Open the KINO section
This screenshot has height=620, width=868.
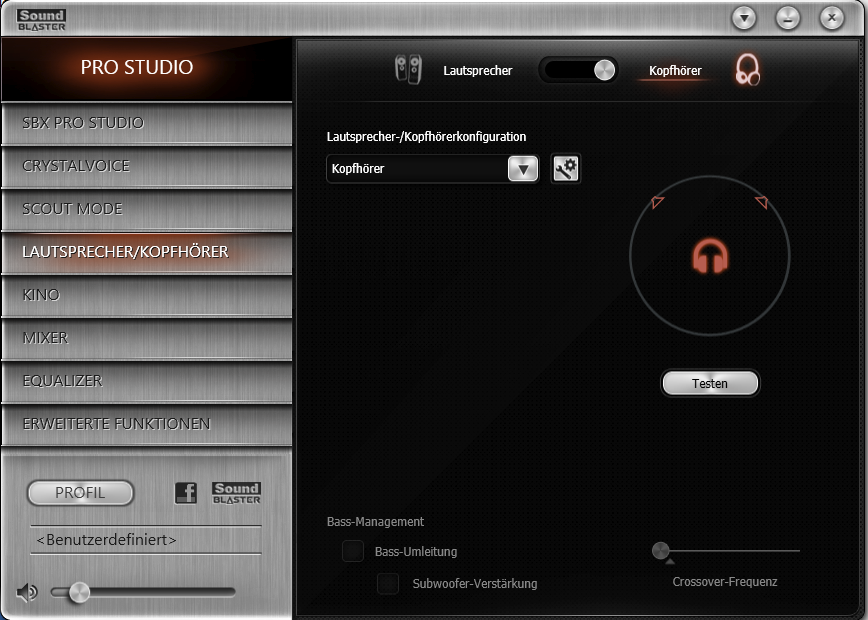147,295
